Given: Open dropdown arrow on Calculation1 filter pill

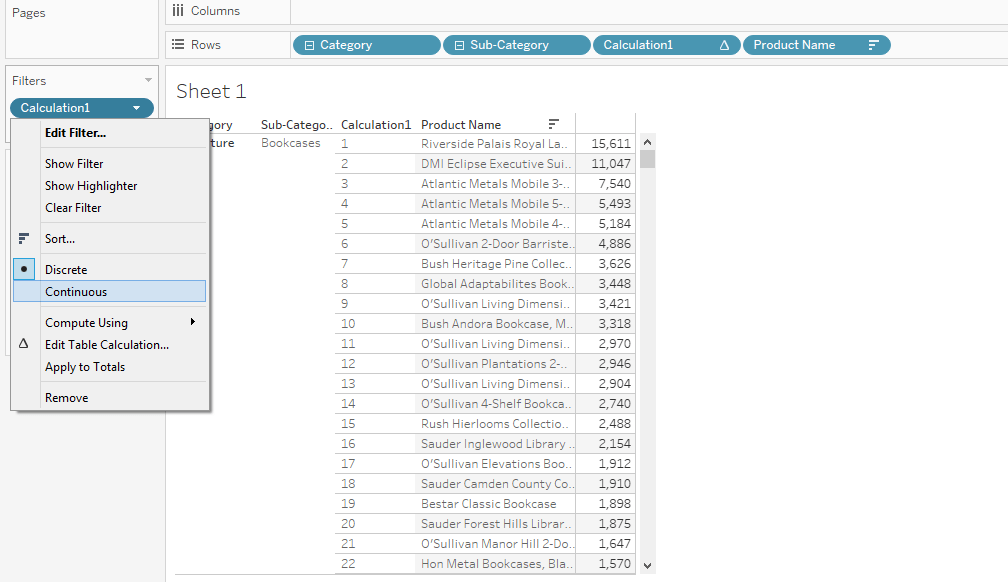Looking at the screenshot, I should (x=136, y=108).
